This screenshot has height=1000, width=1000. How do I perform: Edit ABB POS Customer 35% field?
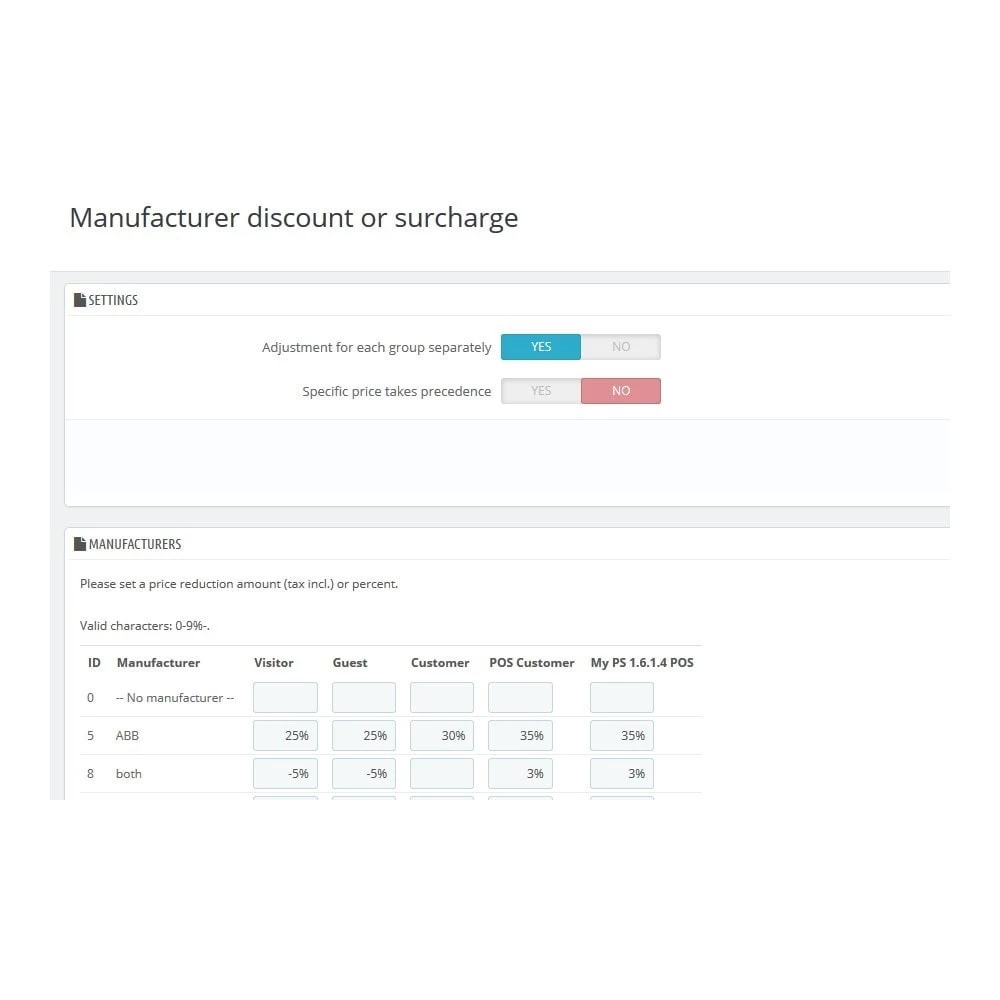point(520,736)
